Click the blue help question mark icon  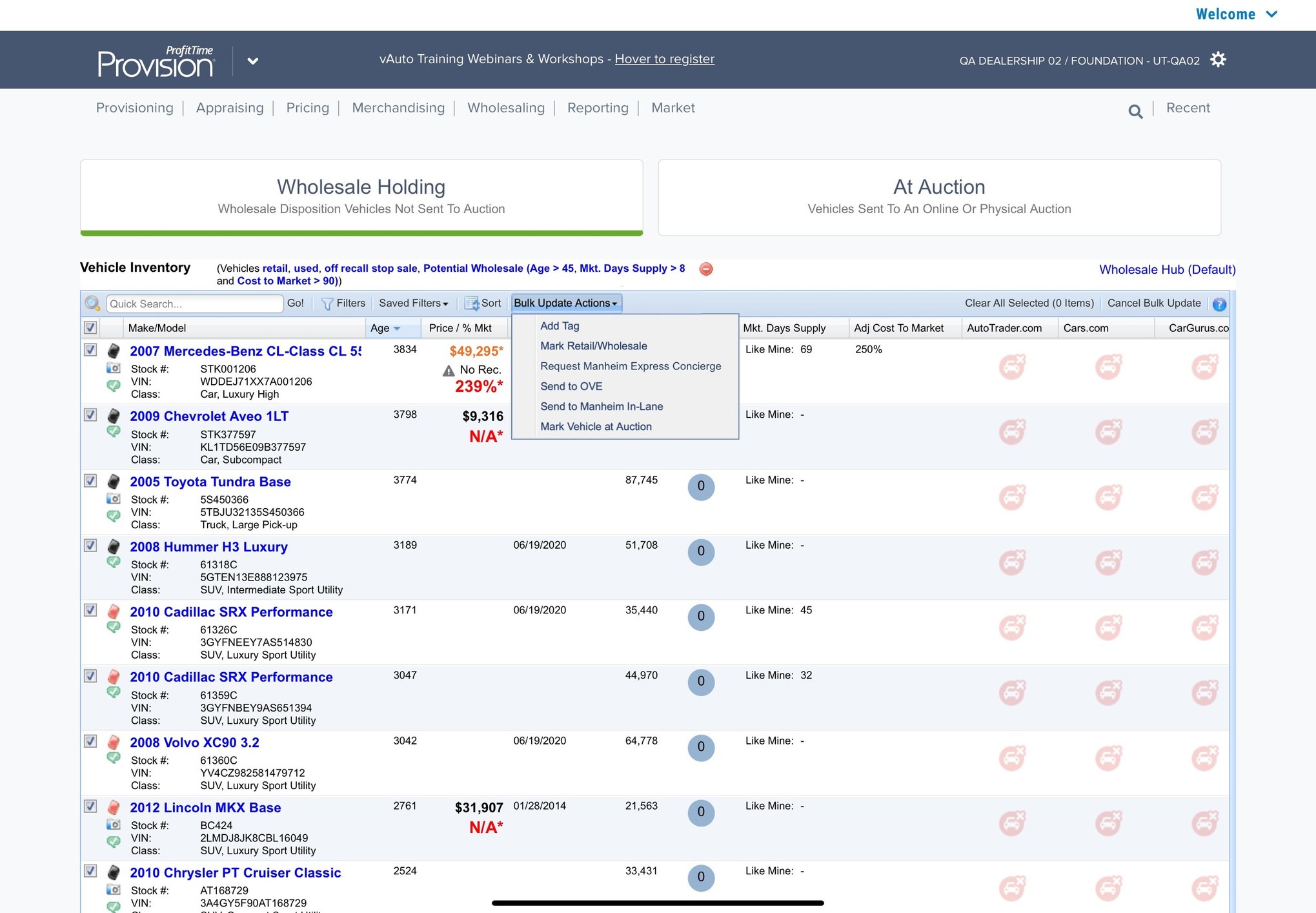click(1219, 304)
